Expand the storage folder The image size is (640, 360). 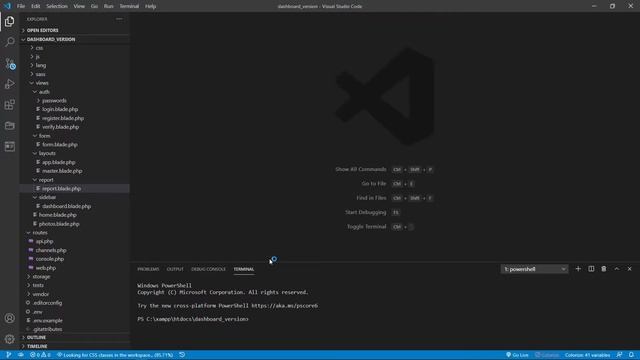[41, 277]
